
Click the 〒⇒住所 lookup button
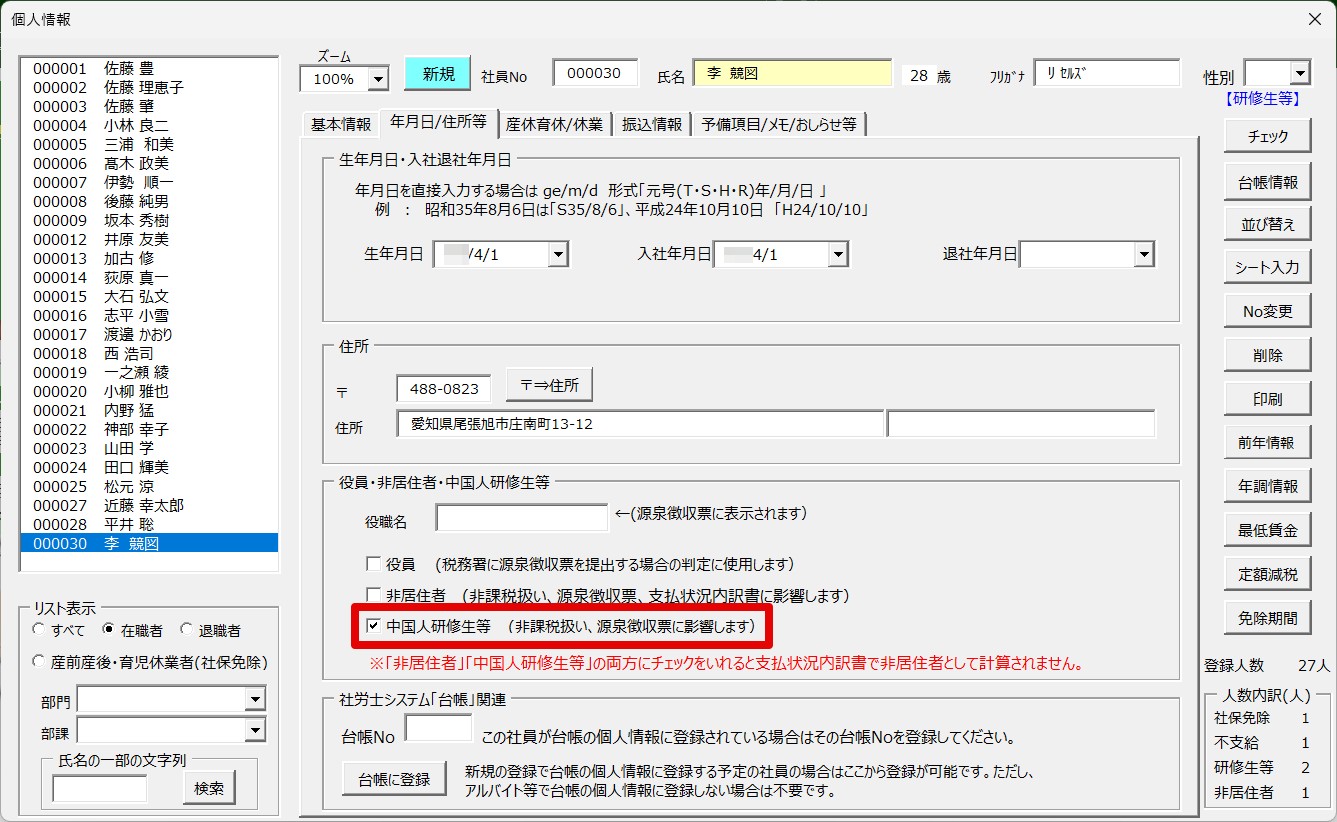point(549,384)
